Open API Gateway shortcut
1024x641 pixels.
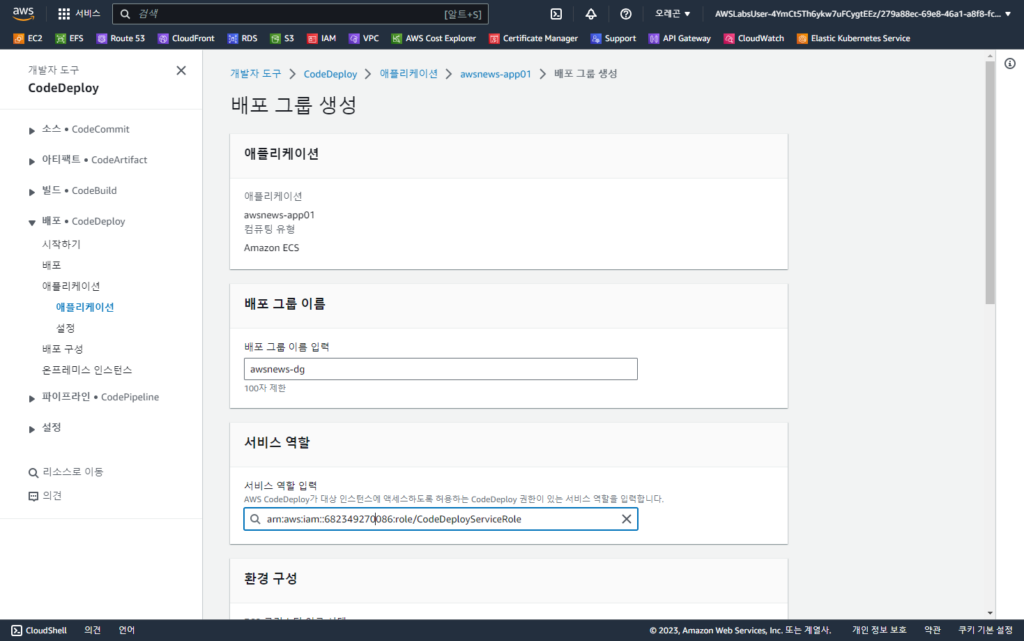[680, 39]
